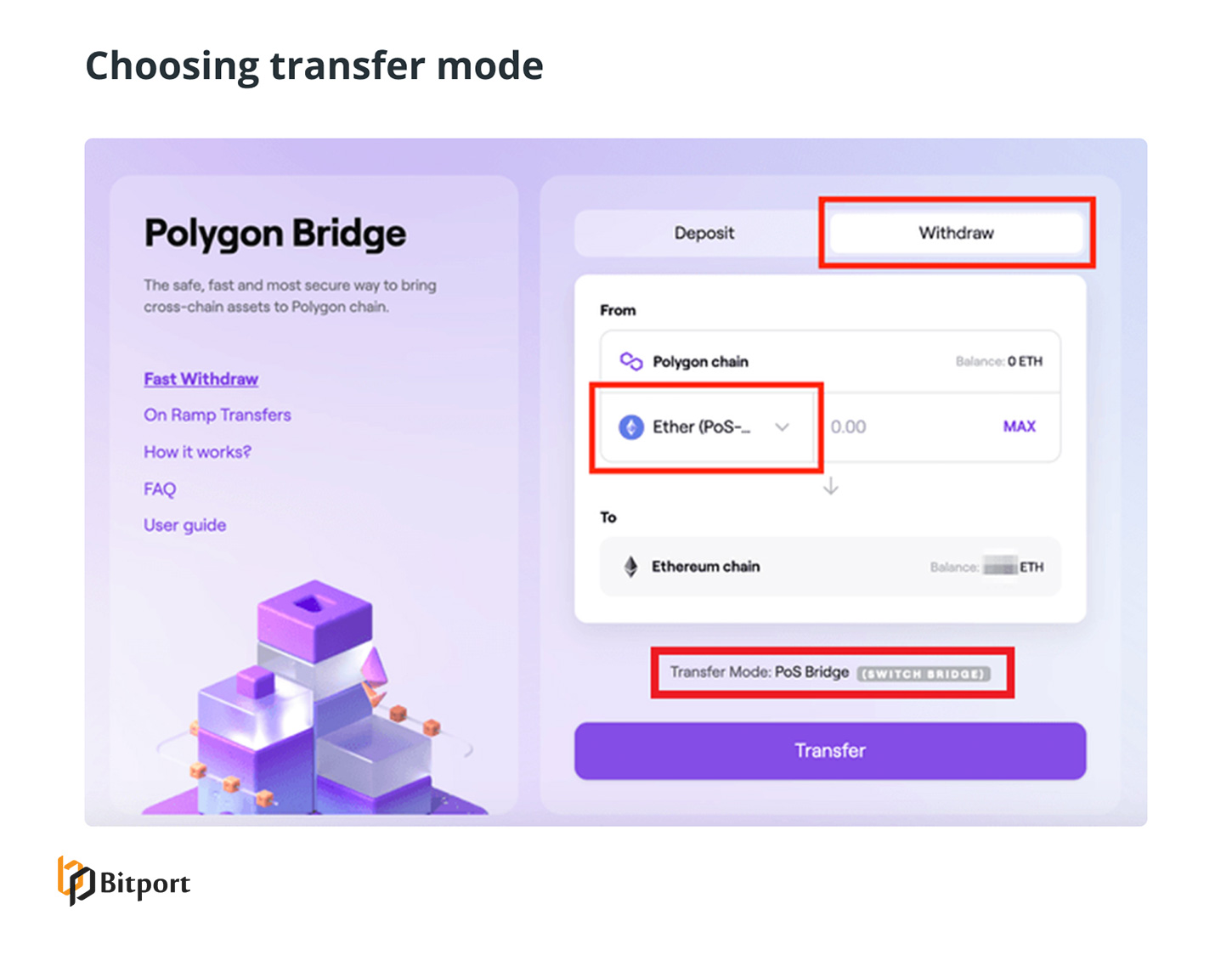Click the Polygon chain balance row
Viewport: 1232px width, 955px height.
point(830,361)
